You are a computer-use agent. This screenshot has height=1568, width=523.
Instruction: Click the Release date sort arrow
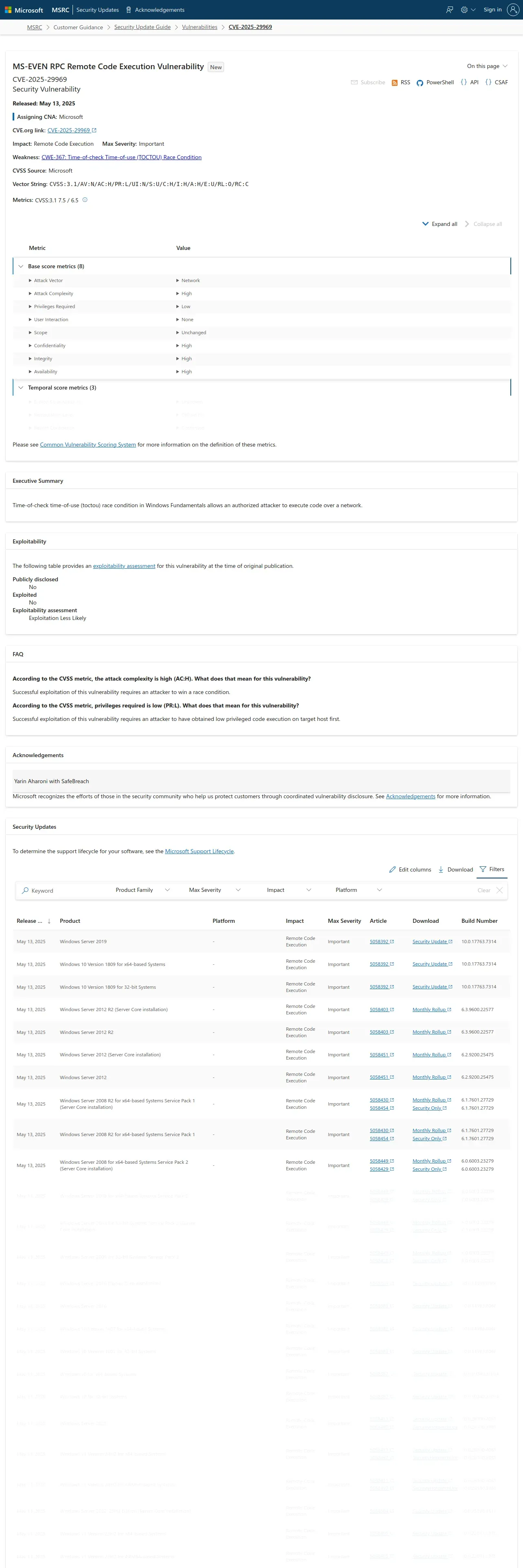[x=49, y=921]
